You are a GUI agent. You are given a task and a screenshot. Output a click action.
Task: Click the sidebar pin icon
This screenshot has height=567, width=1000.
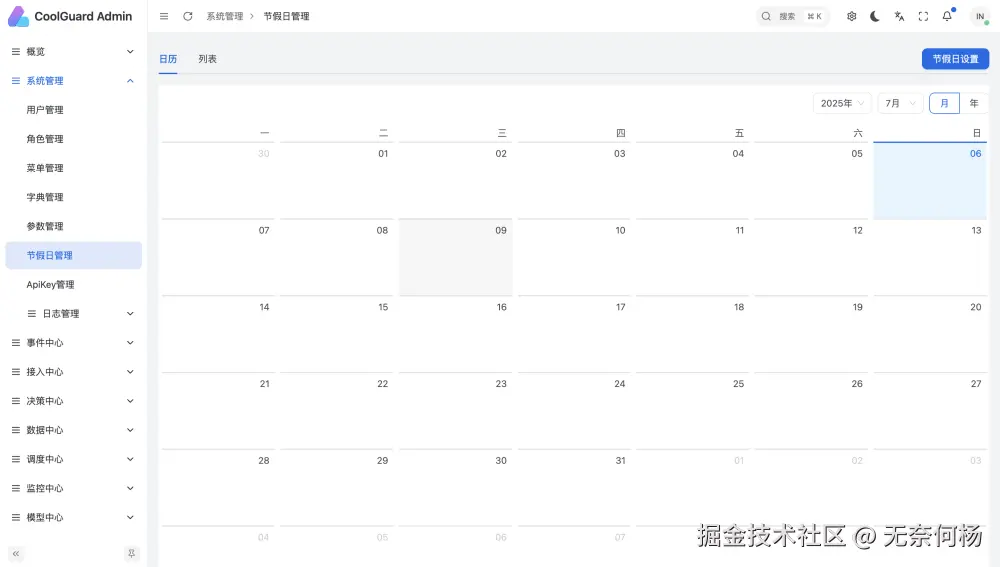point(131,554)
